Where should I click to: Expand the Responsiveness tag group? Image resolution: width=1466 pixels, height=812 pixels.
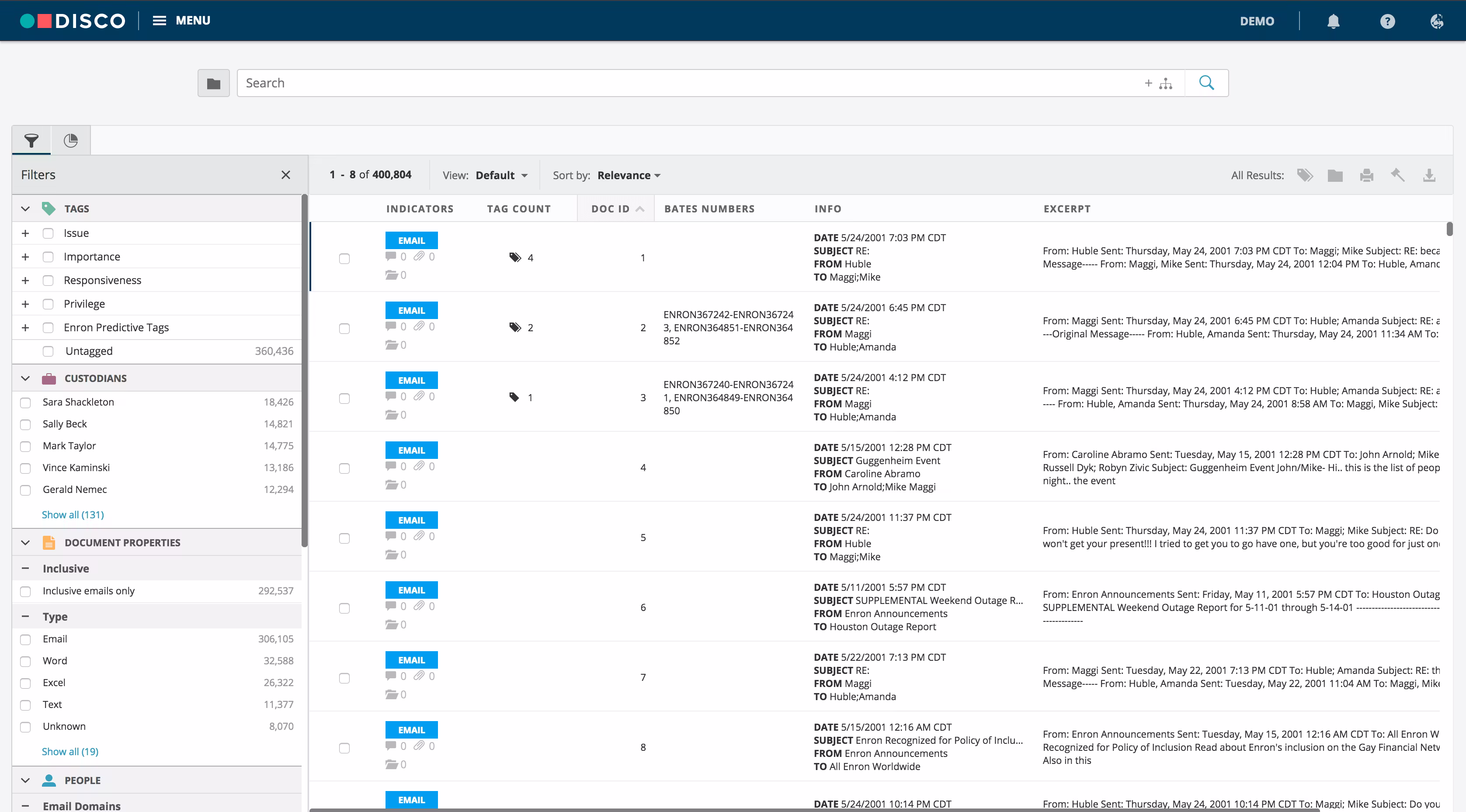25,281
